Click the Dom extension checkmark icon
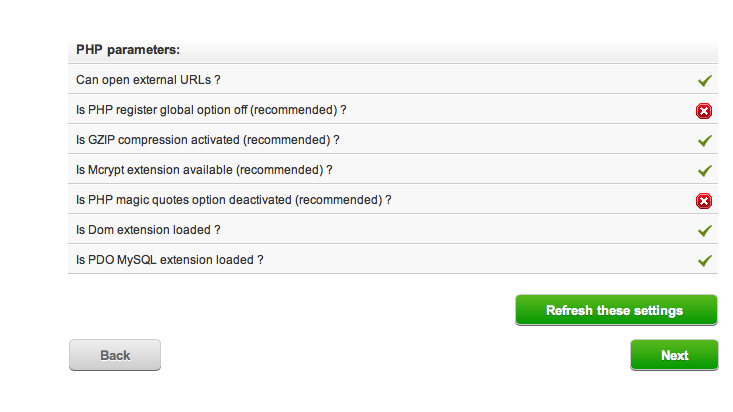733x412 pixels. coord(704,230)
